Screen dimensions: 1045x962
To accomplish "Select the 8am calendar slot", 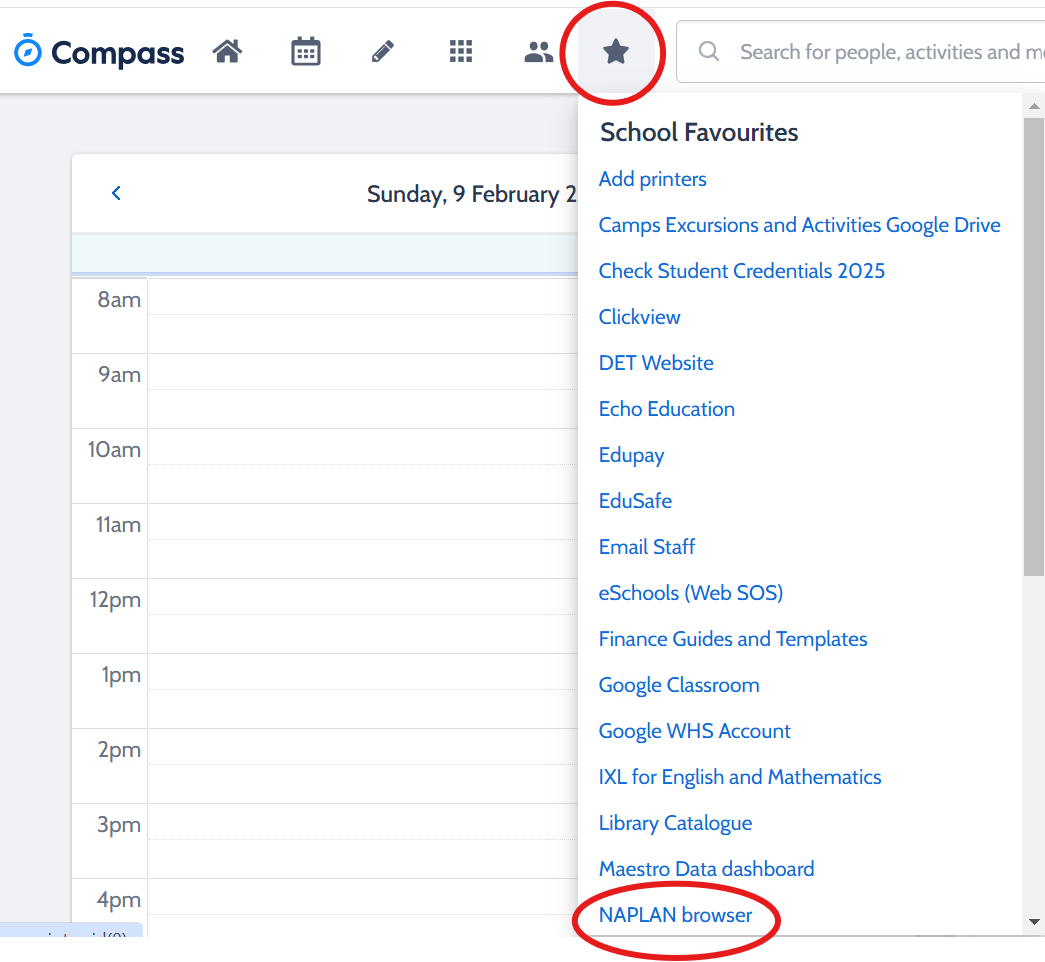I will (363, 316).
